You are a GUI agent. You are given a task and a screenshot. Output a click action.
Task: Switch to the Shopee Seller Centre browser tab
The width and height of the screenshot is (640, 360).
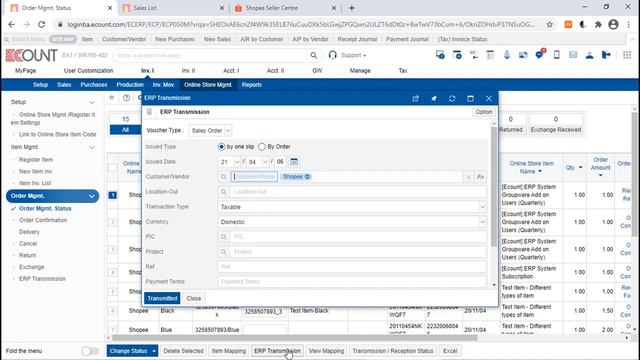[285, 8]
